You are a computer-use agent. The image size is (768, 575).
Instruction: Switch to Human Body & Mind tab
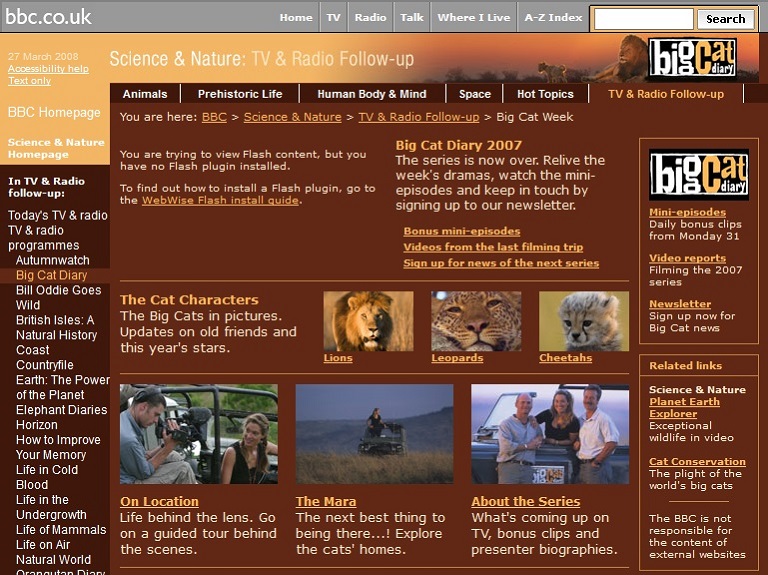click(372, 94)
